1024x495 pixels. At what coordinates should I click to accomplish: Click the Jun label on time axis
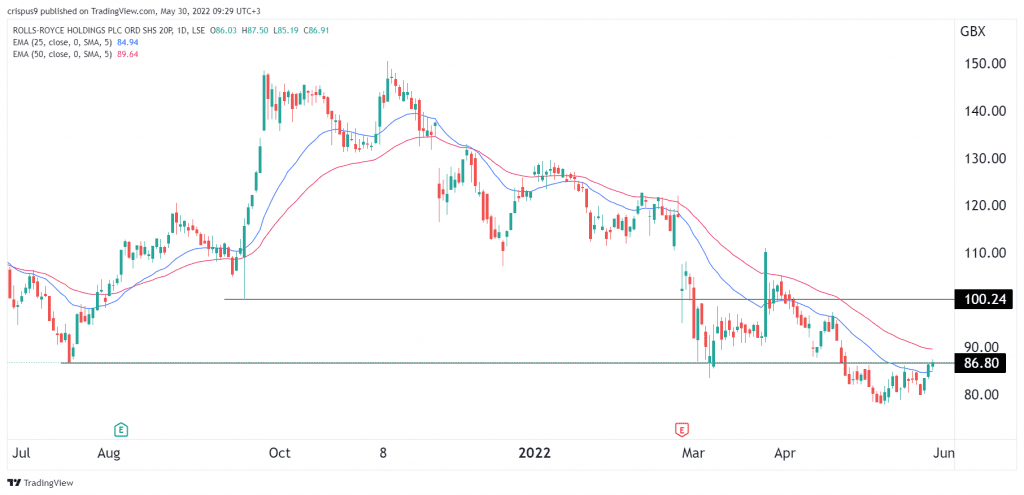tap(943, 453)
